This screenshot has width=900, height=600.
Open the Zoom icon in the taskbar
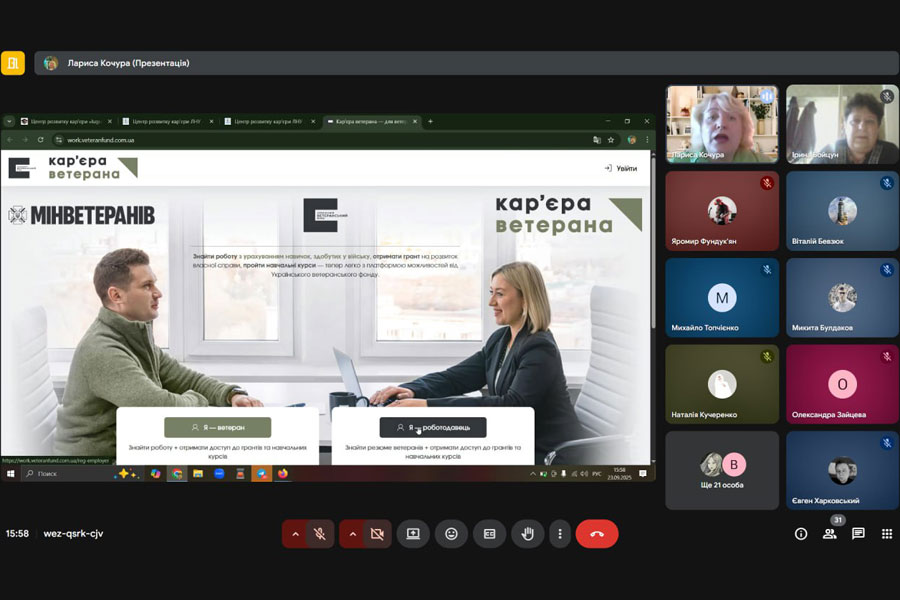pos(219,474)
